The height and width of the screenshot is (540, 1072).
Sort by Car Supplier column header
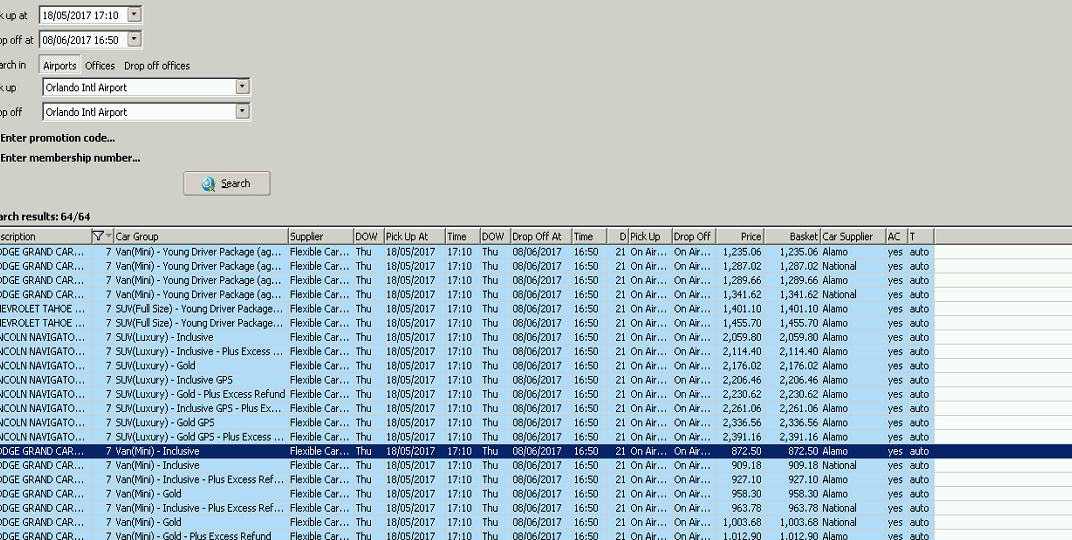pyautogui.click(x=853, y=237)
